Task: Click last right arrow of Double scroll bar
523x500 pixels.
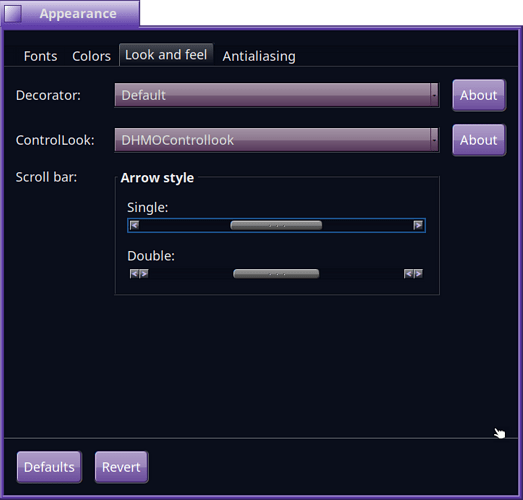Action: coord(418,274)
